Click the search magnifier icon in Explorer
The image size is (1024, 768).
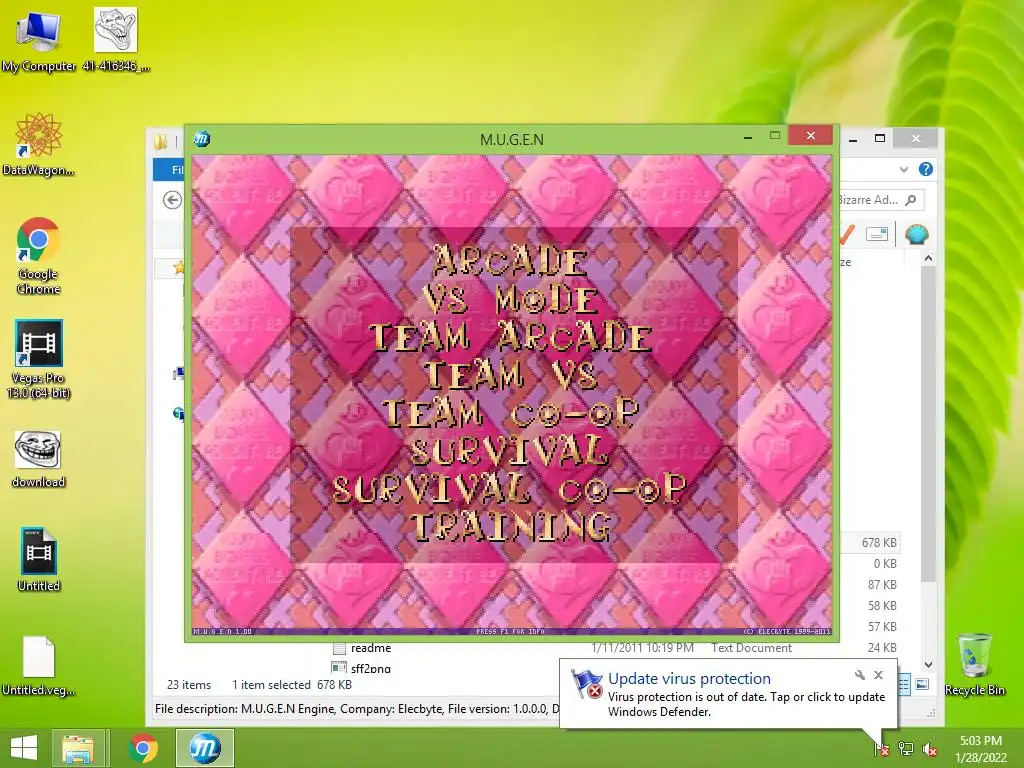pos(911,200)
